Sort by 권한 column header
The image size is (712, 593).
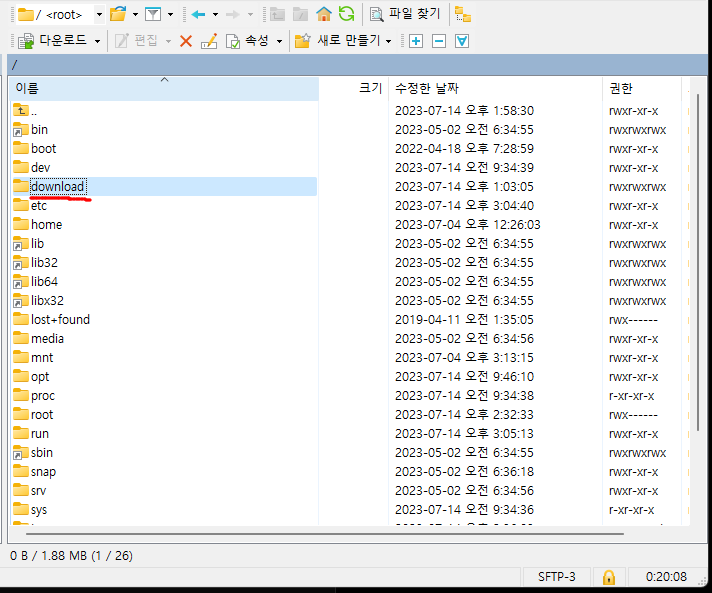coord(642,88)
